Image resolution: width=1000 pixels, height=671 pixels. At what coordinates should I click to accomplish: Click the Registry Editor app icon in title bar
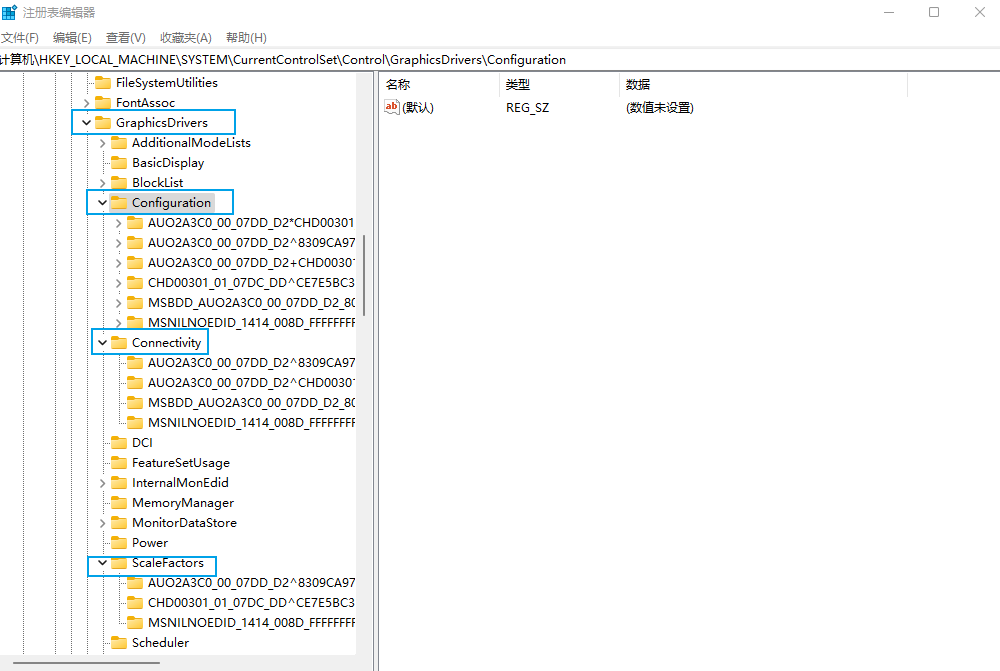pos(9,12)
